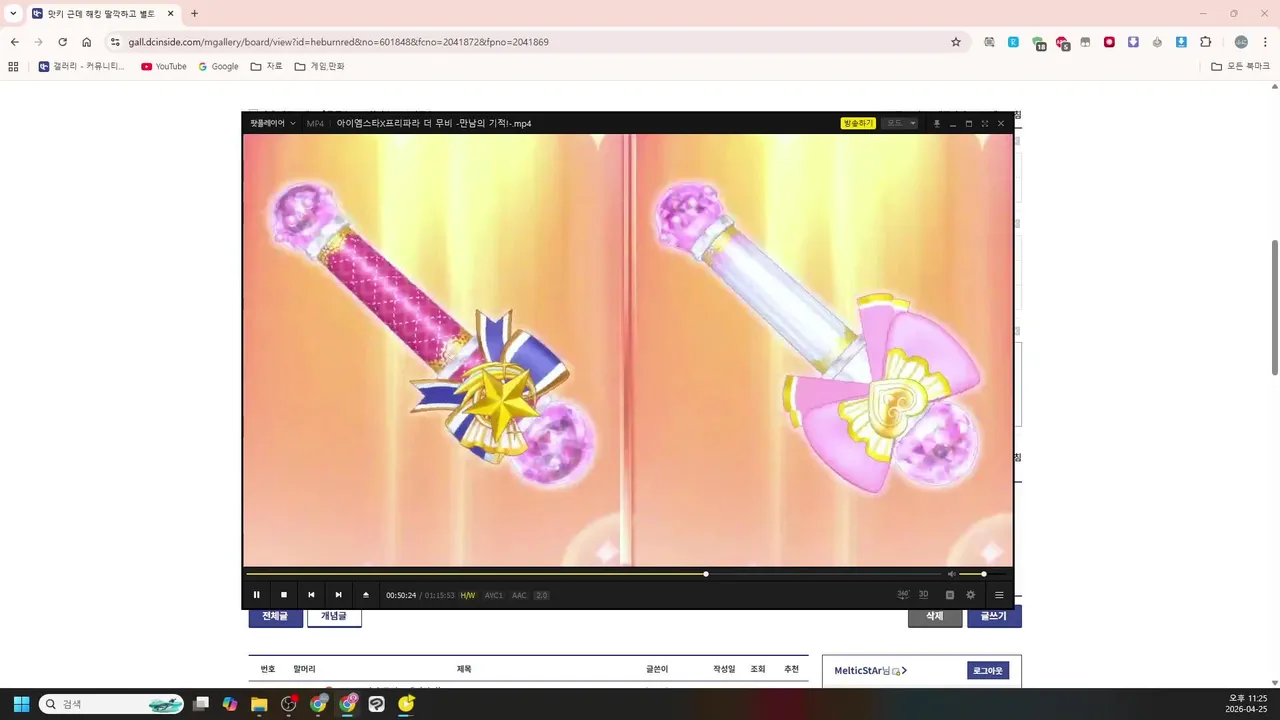Pin the player always on top
The image size is (1280, 720).
click(x=937, y=123)
